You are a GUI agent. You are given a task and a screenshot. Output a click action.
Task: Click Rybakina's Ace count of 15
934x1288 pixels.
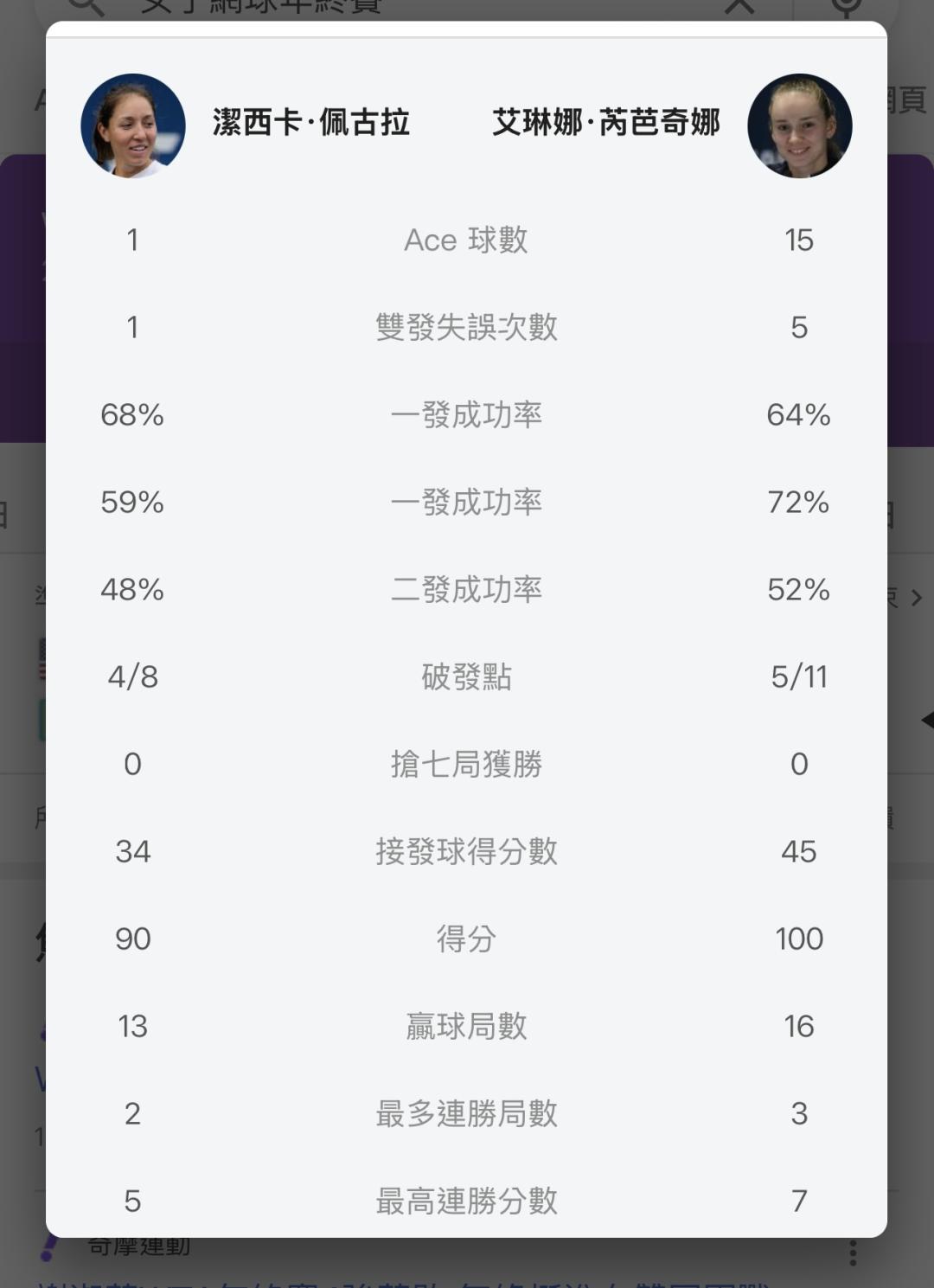click(x=799, y=240)
